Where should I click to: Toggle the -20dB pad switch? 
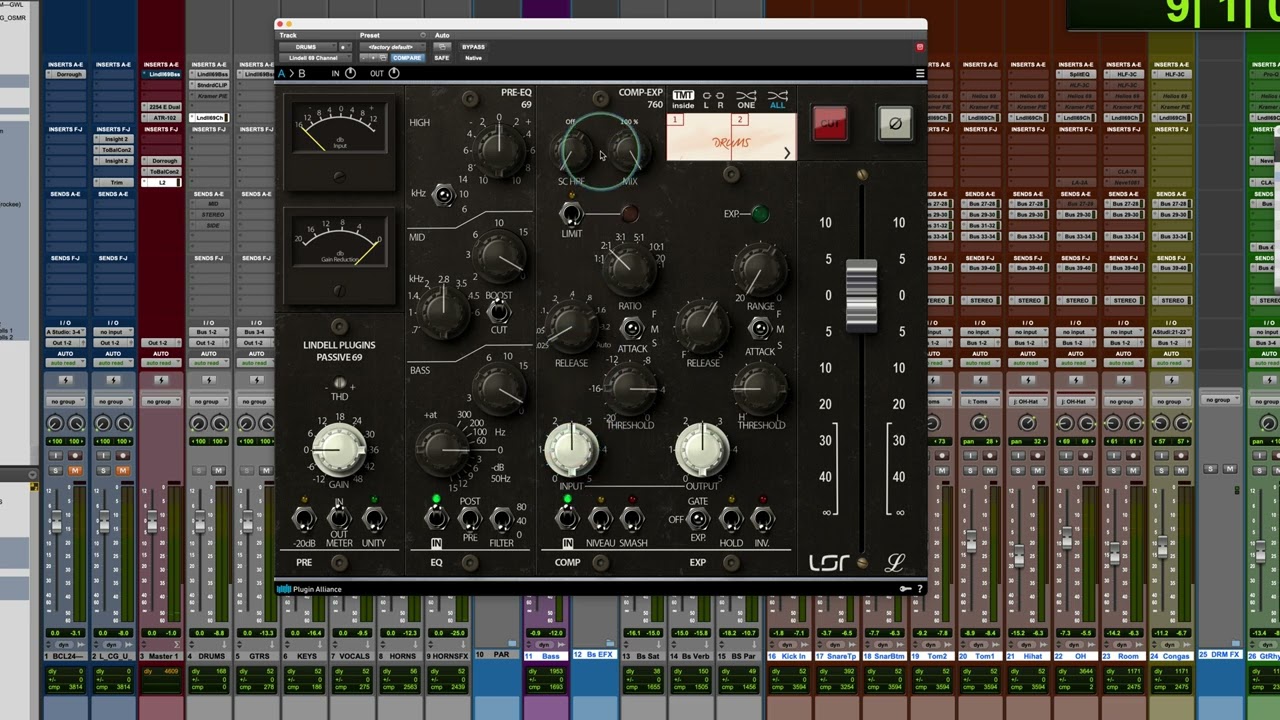[x=304, y=518]
